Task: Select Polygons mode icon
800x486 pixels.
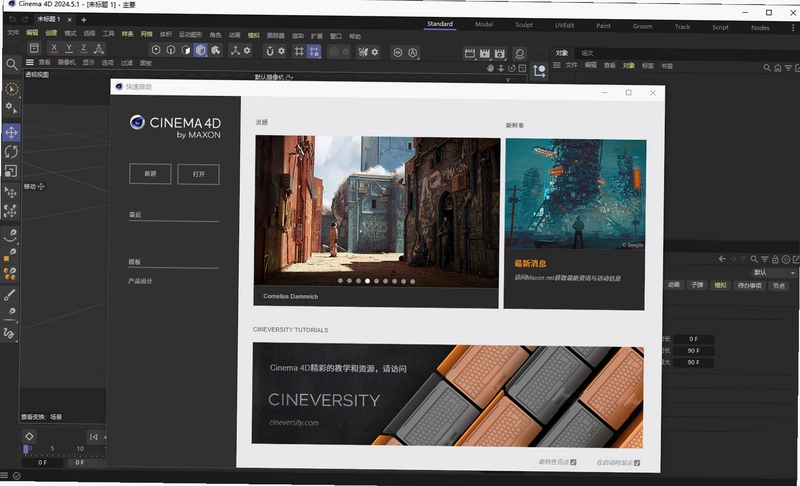Action: tap(186, 50)
